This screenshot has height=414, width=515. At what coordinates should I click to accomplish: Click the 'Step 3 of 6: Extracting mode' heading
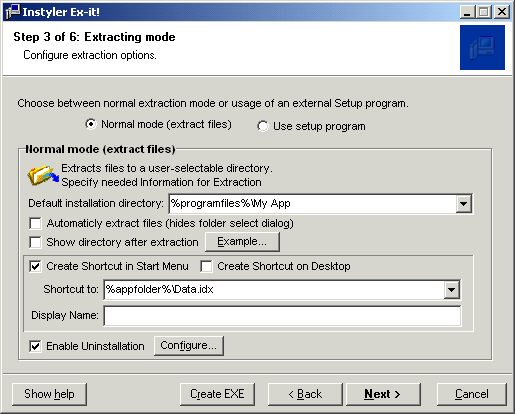[x=94, y=37]
